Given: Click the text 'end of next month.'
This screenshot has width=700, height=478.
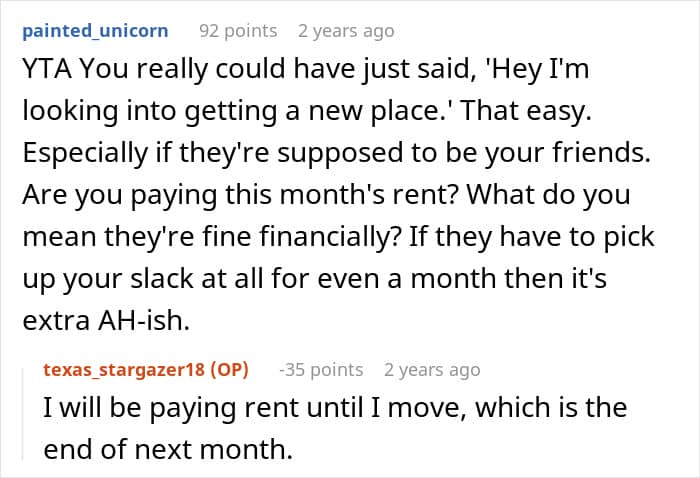Looking at the screenshot, I should click(x=168, y=449).
